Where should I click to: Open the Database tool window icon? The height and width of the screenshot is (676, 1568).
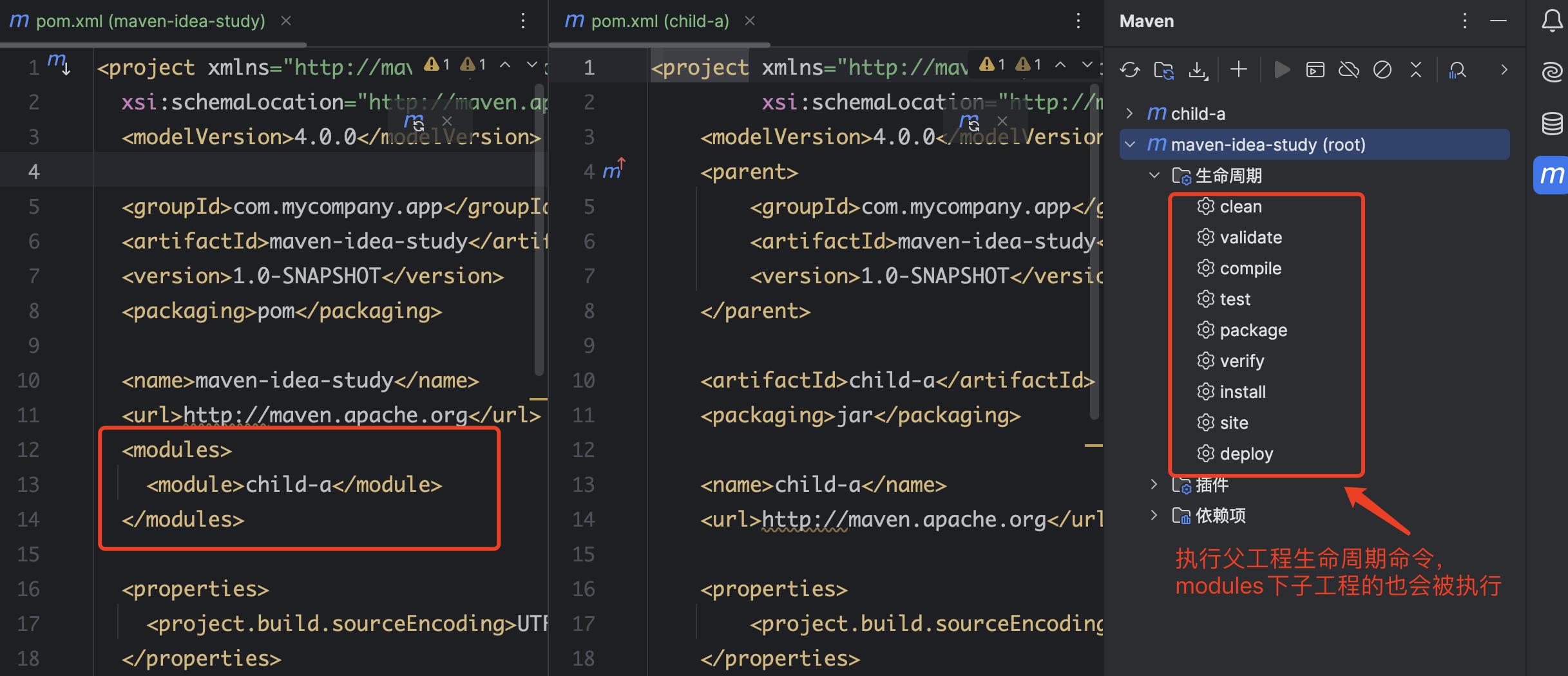(x=1551, y=123)
